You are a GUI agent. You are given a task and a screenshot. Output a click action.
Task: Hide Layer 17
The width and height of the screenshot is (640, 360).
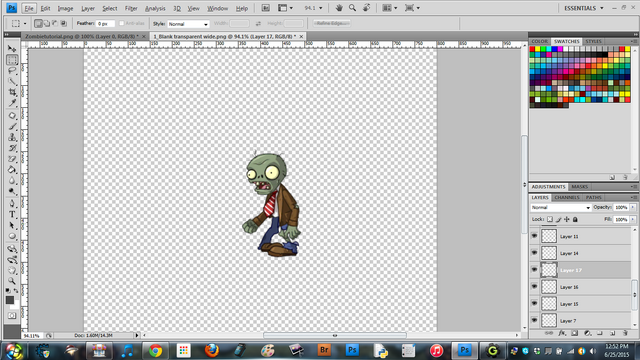point(534,270)
